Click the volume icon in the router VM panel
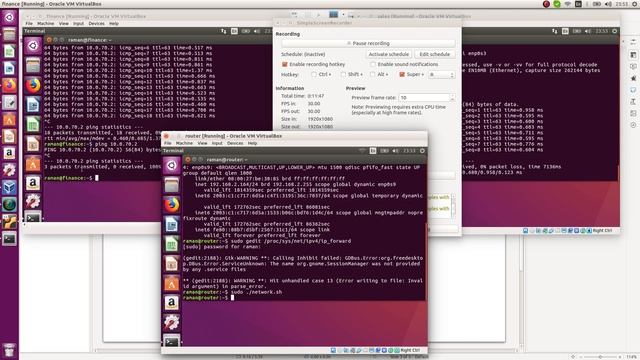Viewport: 640px width, 360px height. (x=395, y=151)
